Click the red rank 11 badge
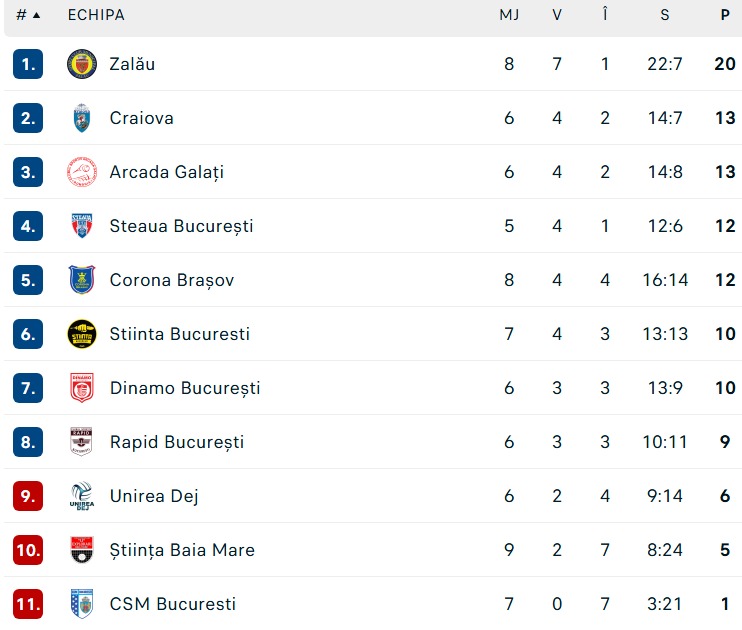Screen dimensions: 742x630 point(28,604)
